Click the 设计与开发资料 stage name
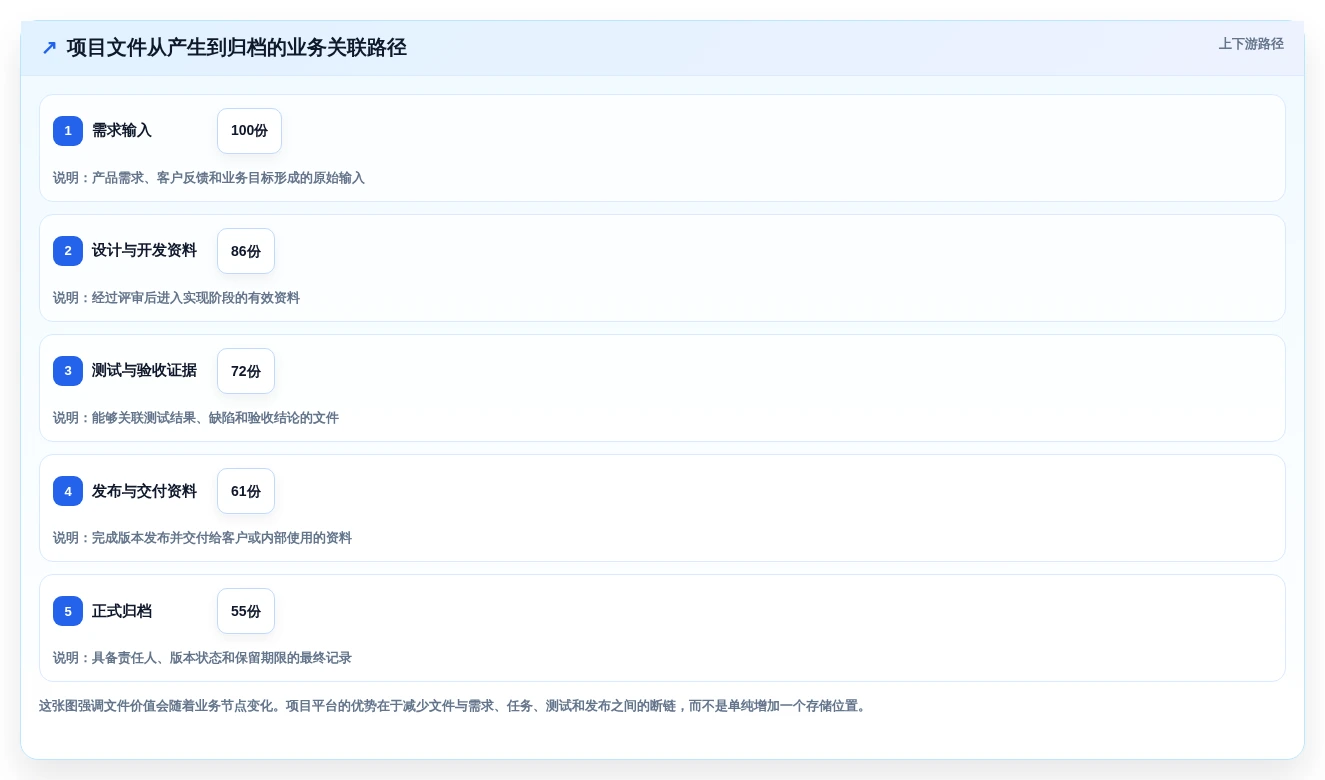Image resolution: width=1325 pixels, height=780 pixels. [x=144, y=251]
